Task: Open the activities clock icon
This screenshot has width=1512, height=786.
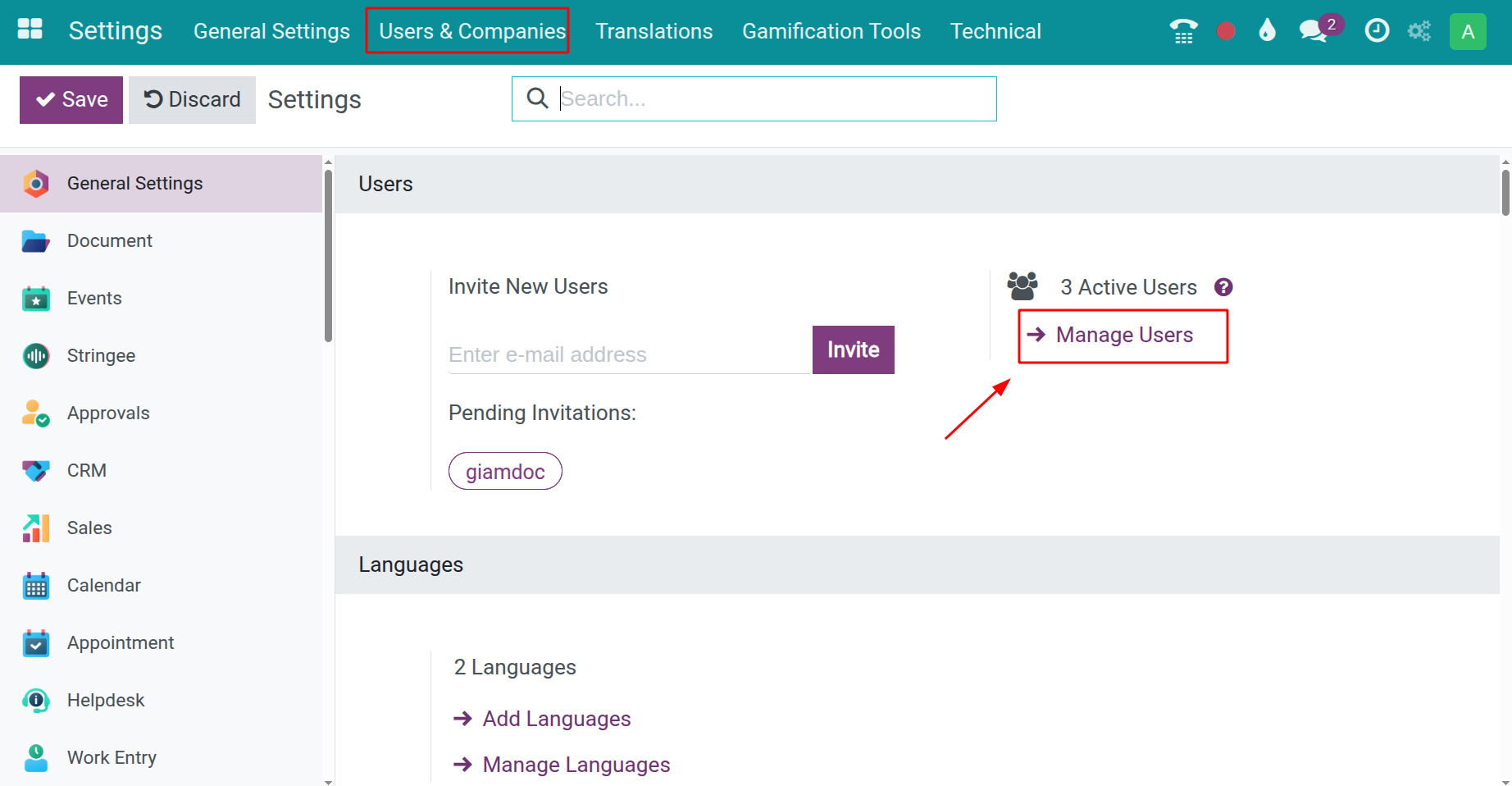Action: [1377, 31]
